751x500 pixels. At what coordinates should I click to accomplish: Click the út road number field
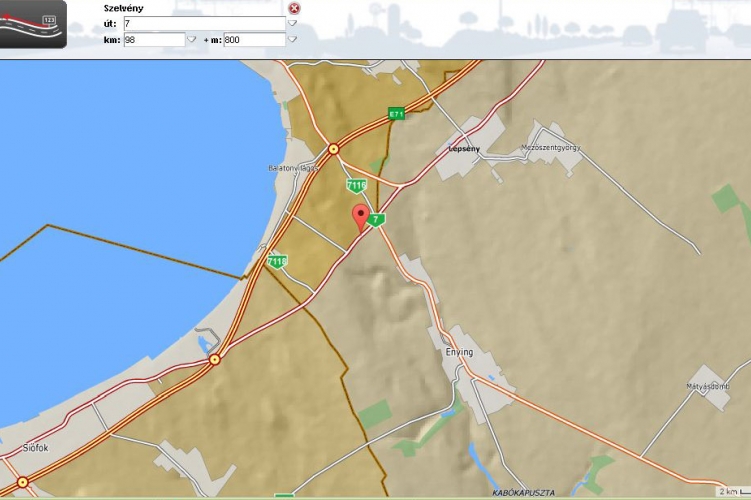pyautogui.click(x=204, y=23)
